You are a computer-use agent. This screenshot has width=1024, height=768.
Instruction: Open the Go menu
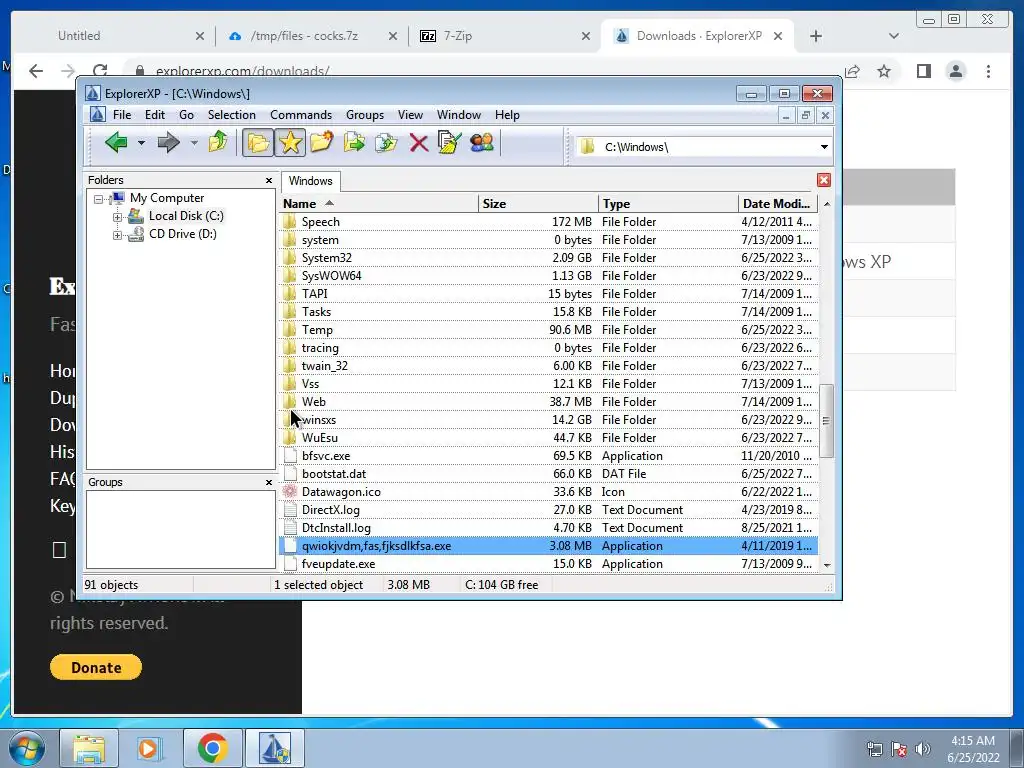coord(186,115)
